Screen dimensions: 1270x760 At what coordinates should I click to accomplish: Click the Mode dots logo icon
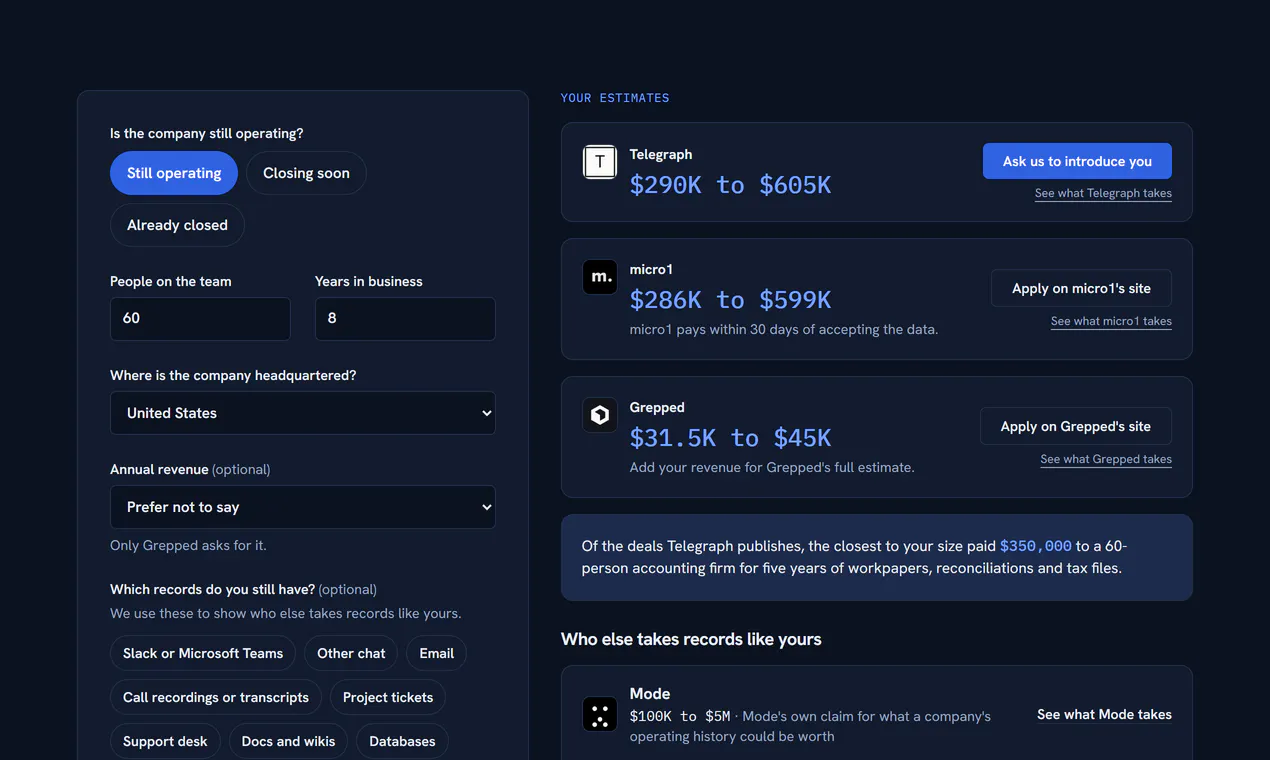pyautogui.click(x=600, y=714)
